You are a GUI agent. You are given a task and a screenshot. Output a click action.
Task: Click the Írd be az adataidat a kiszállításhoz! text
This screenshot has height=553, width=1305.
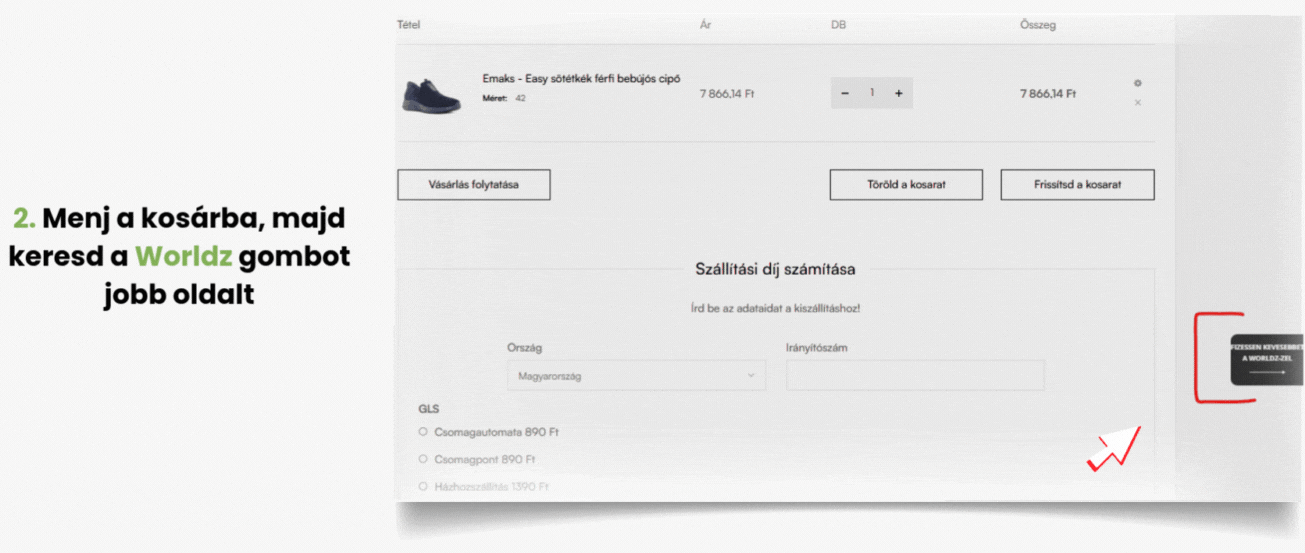point(775,308)
